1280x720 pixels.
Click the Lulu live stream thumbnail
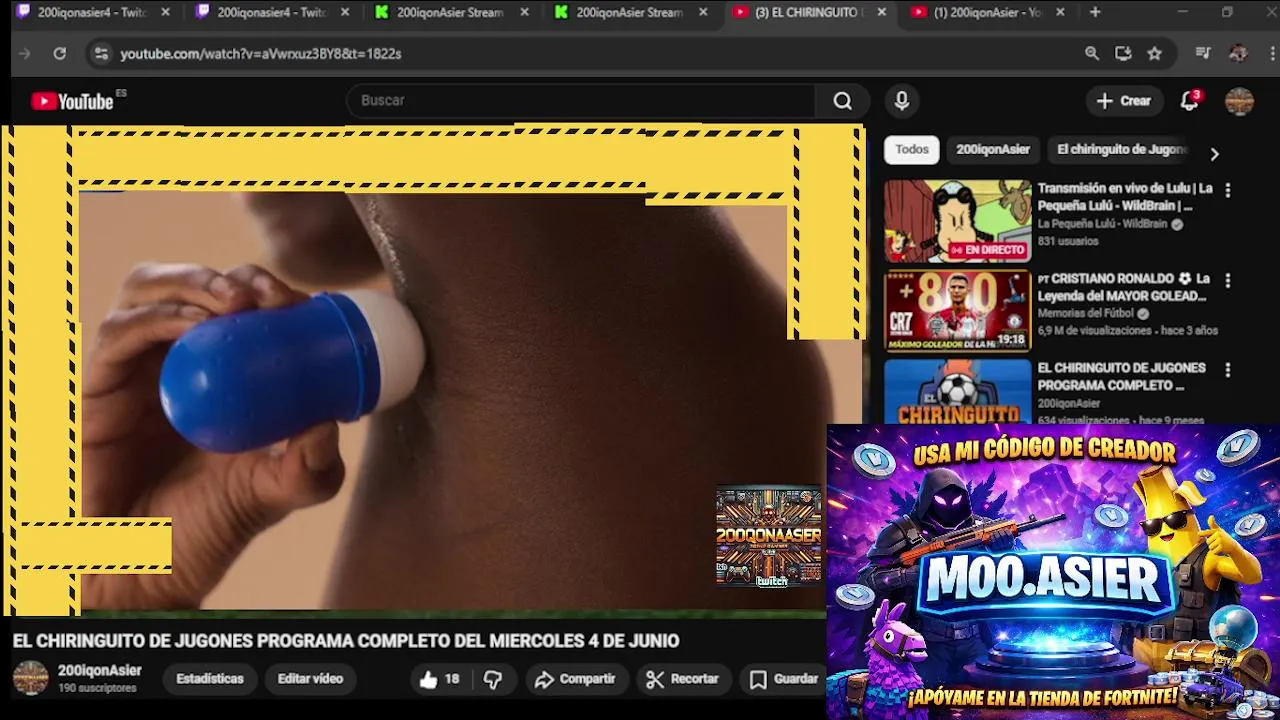pos(957,221)
